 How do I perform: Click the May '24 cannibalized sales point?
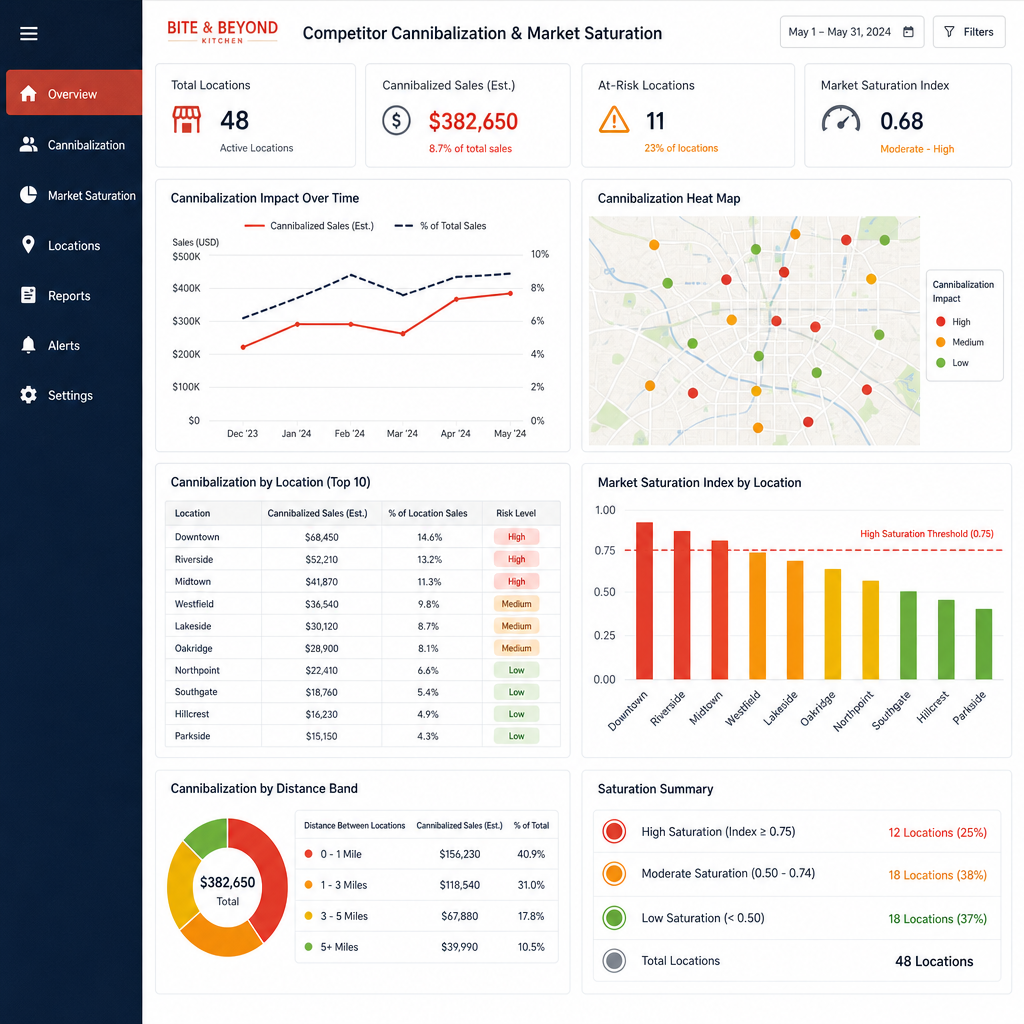511,293
